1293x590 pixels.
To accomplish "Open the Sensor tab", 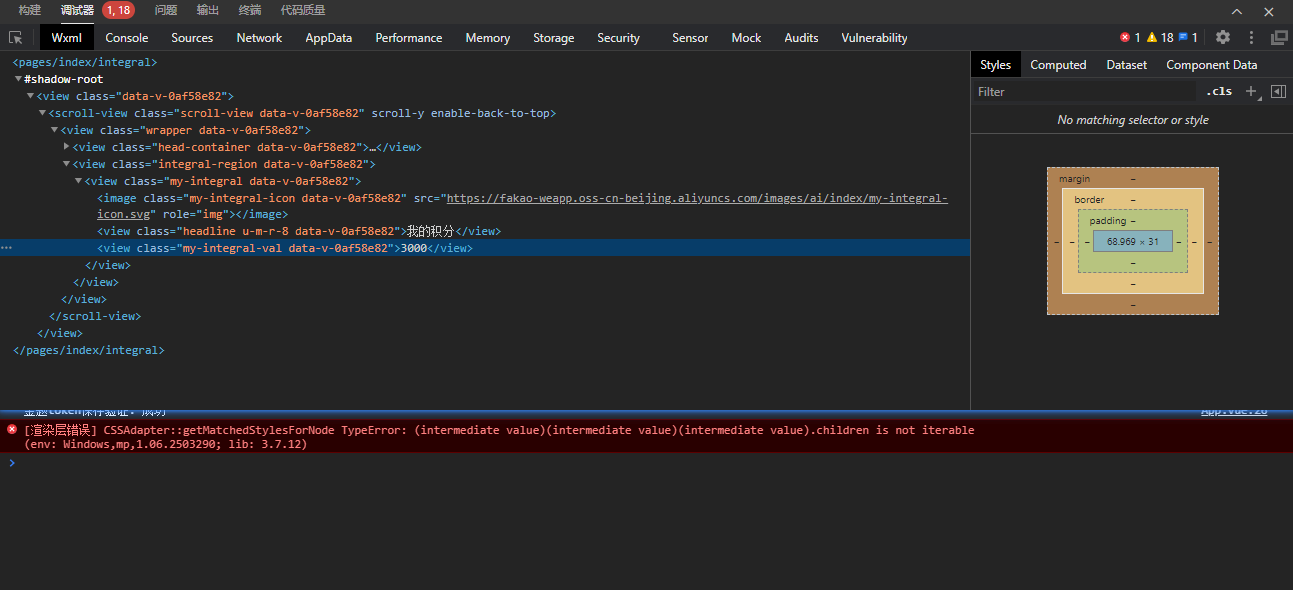I will click(690, 37).
